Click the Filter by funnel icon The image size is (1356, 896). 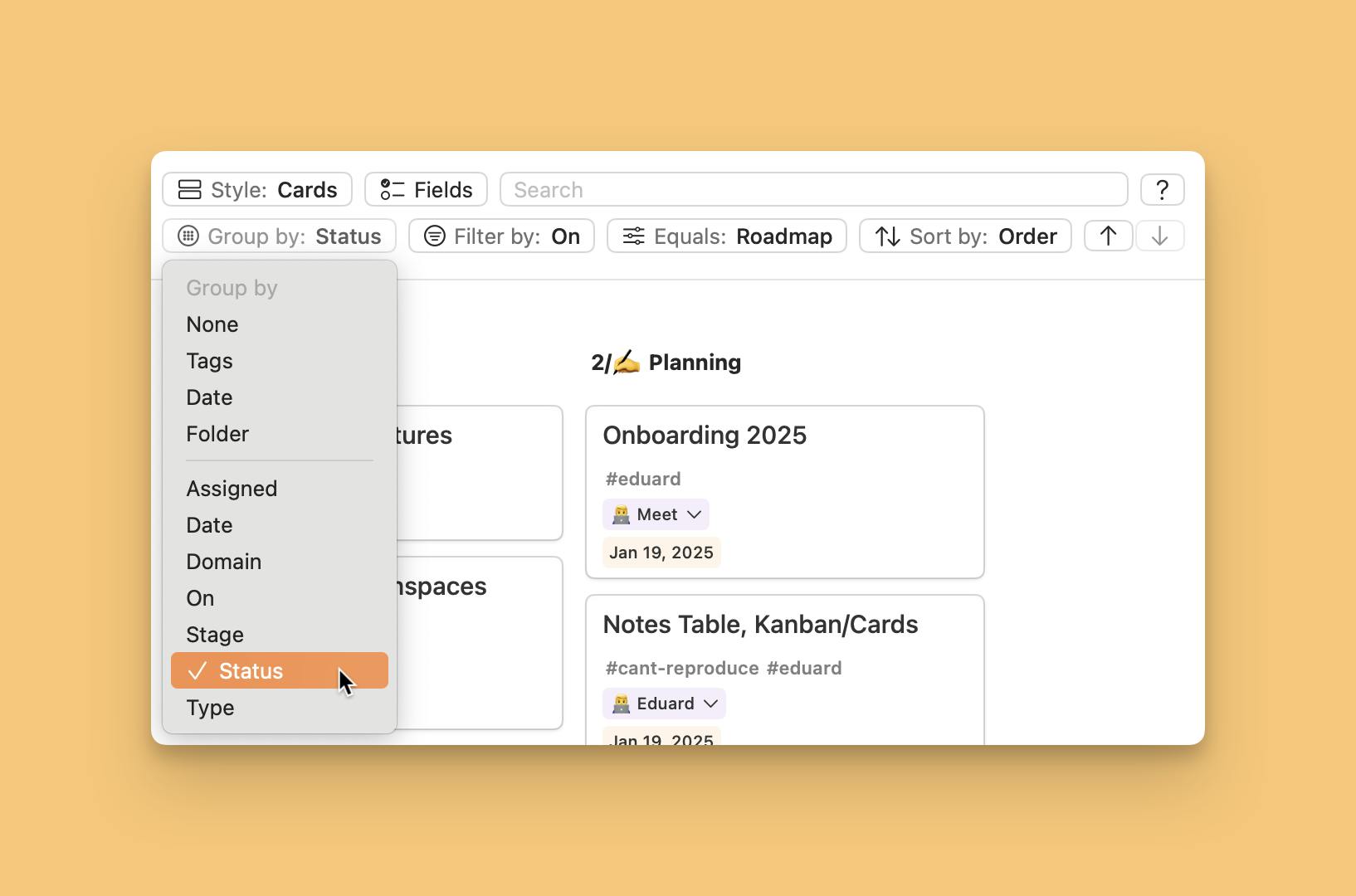pos(435,236)
